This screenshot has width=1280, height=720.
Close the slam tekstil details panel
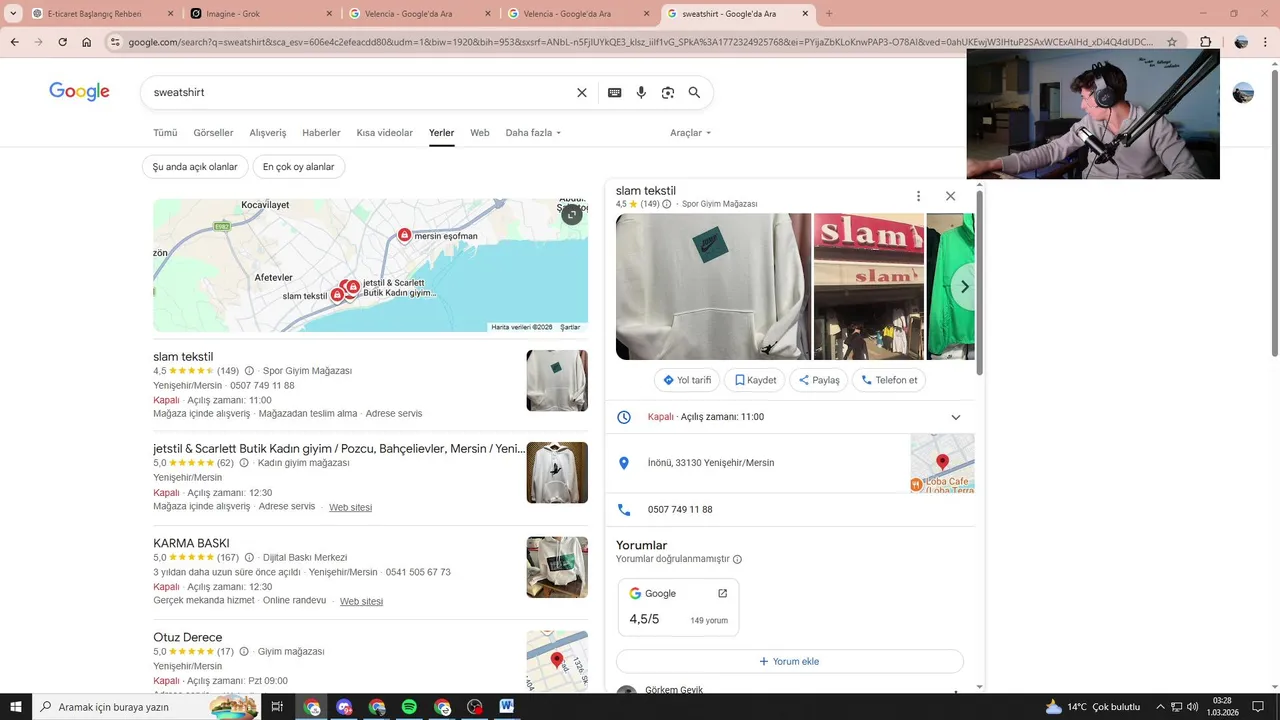(950, 196)
